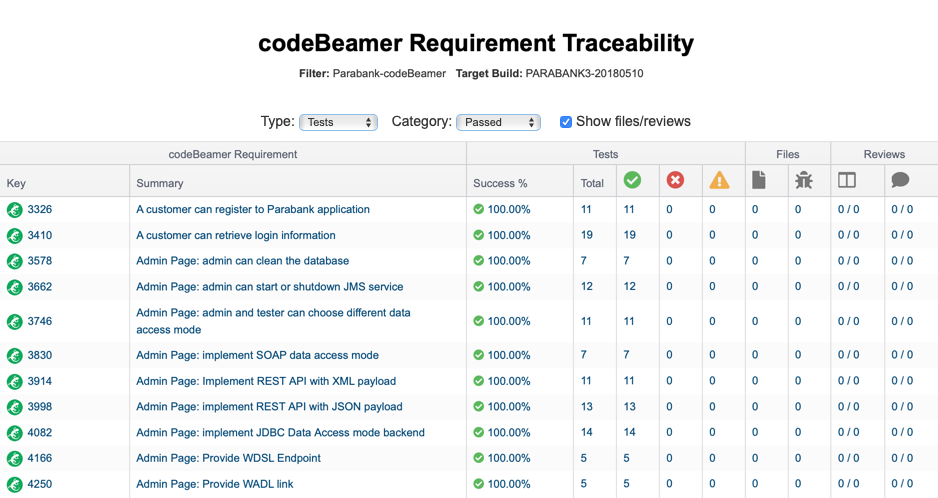Open 'Admin Page: Provide WADL link' summary
938x498 pixels.
click(215, 484)
